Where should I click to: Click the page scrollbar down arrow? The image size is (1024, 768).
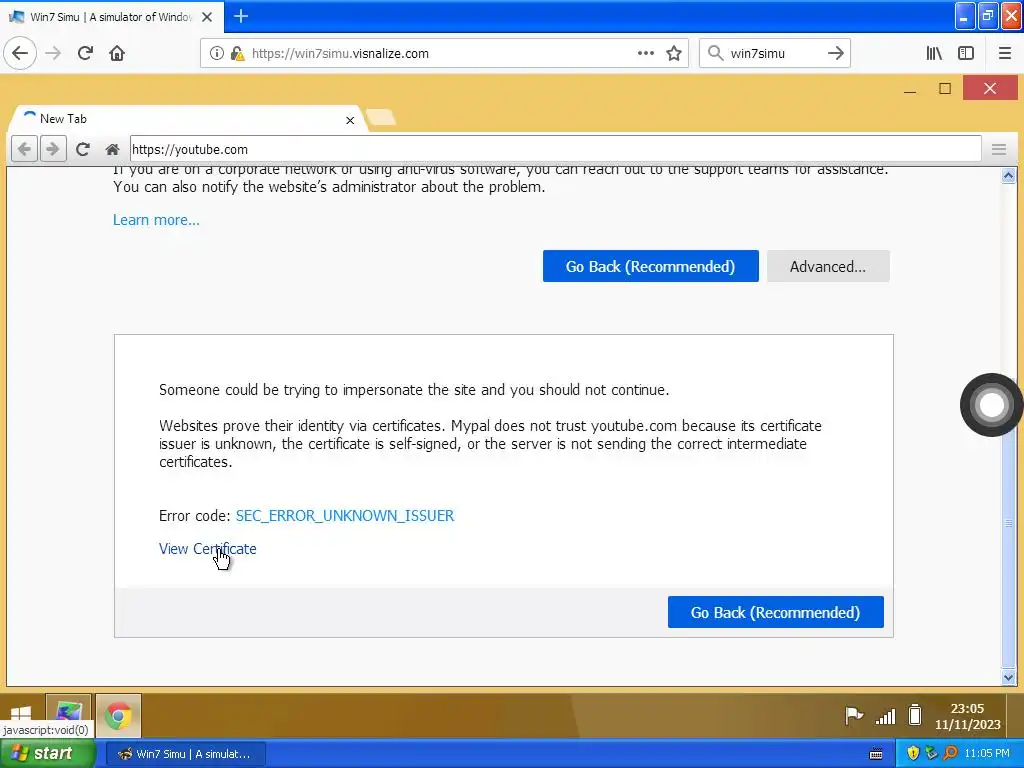point(1008,677)
